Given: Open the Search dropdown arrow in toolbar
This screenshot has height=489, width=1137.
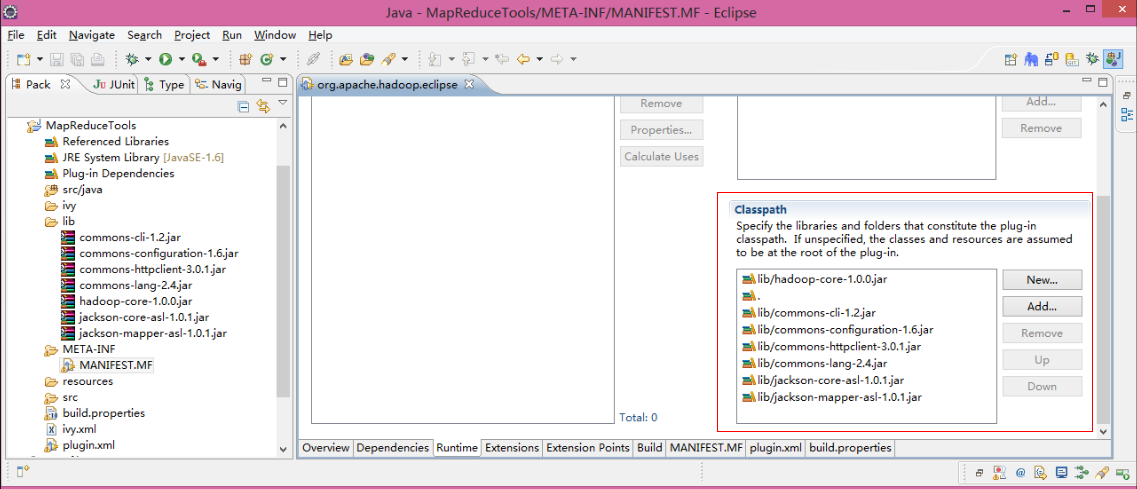Looking at the screenshot, I should (405, 59).
